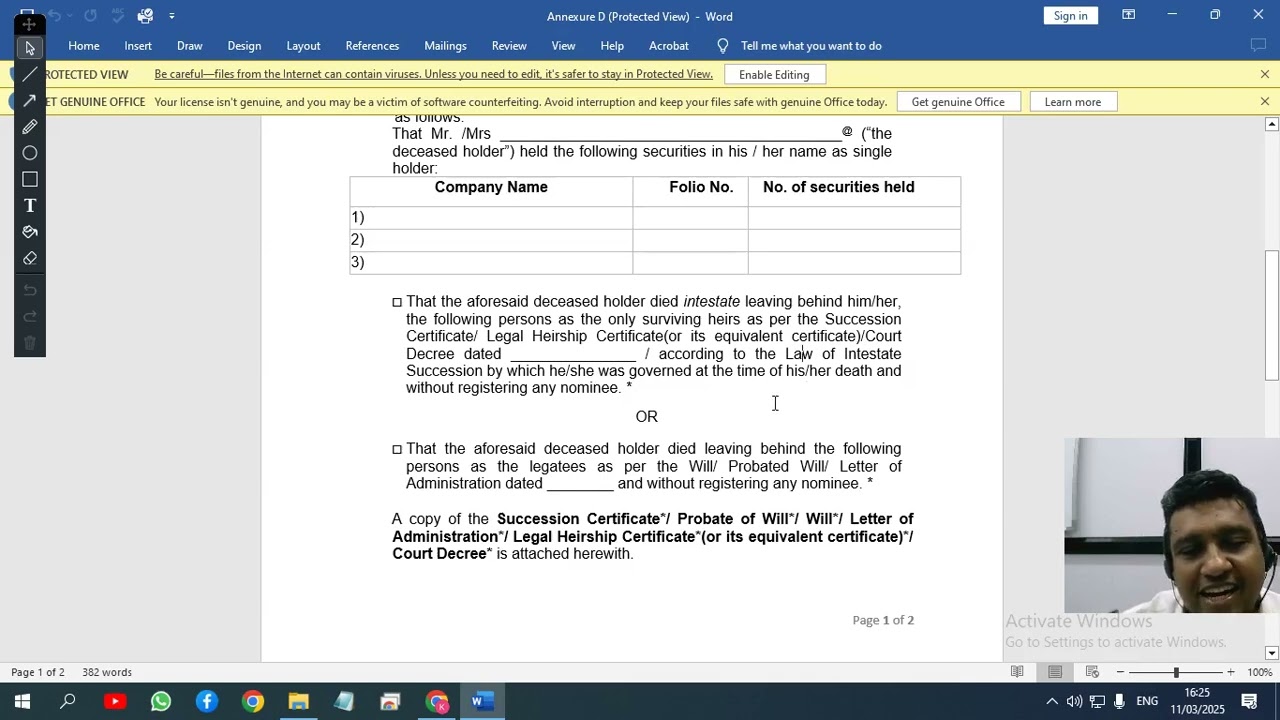Open YouTube from the taskbar
This screenshot has height=720, width=1280.
tap(115, 702)
